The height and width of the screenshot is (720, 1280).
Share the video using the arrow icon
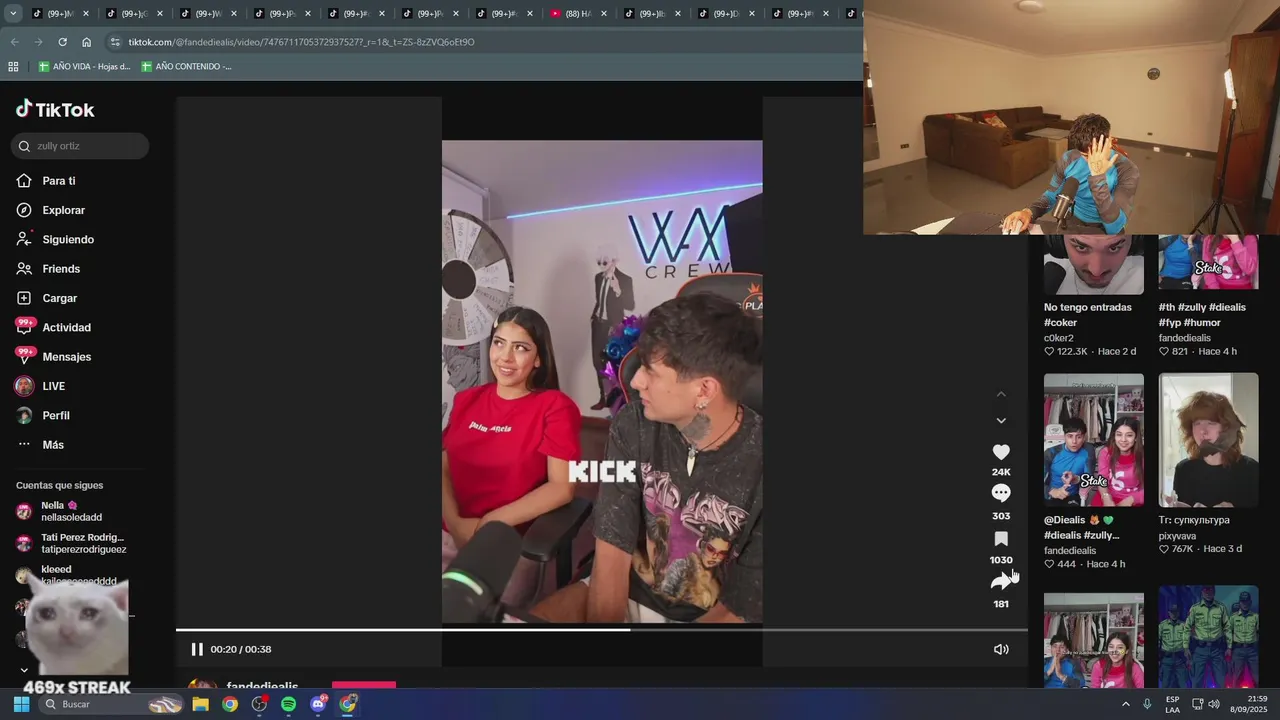(1001, 582)
